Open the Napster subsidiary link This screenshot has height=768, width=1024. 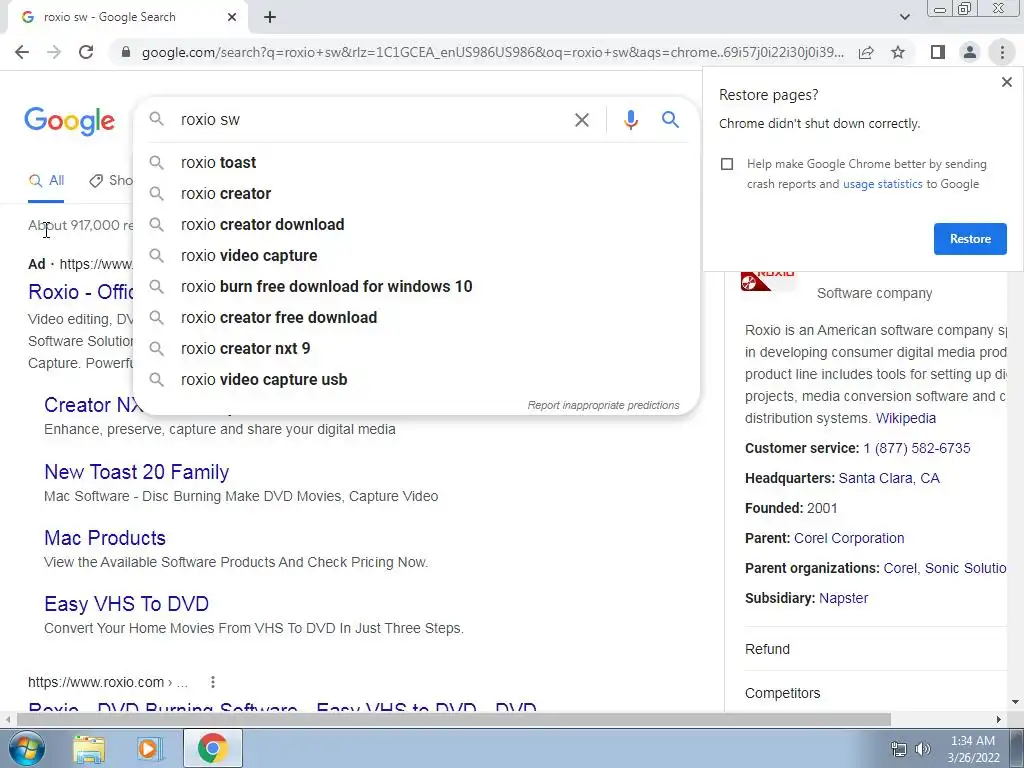843,598
